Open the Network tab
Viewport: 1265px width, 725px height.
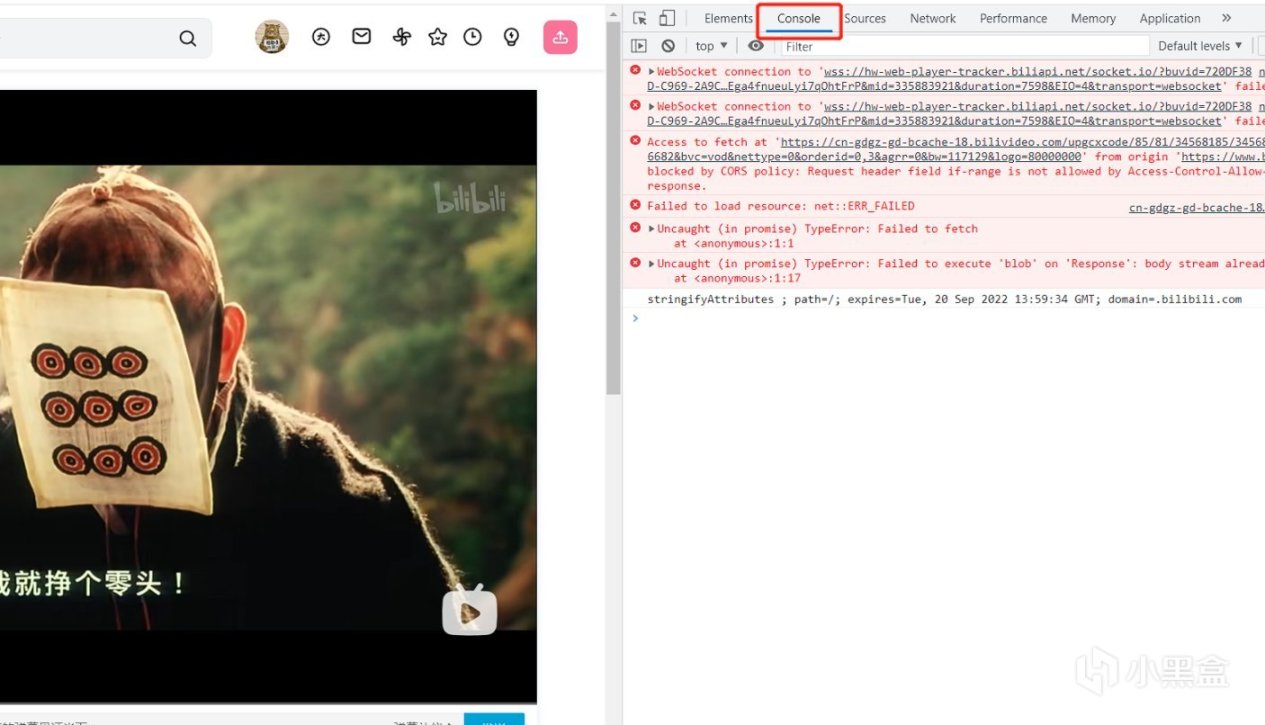tap(933, 18)
